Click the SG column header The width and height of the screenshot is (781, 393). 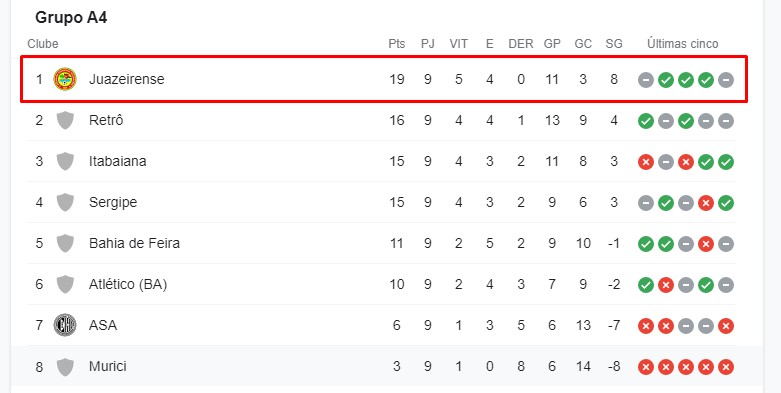614,44
